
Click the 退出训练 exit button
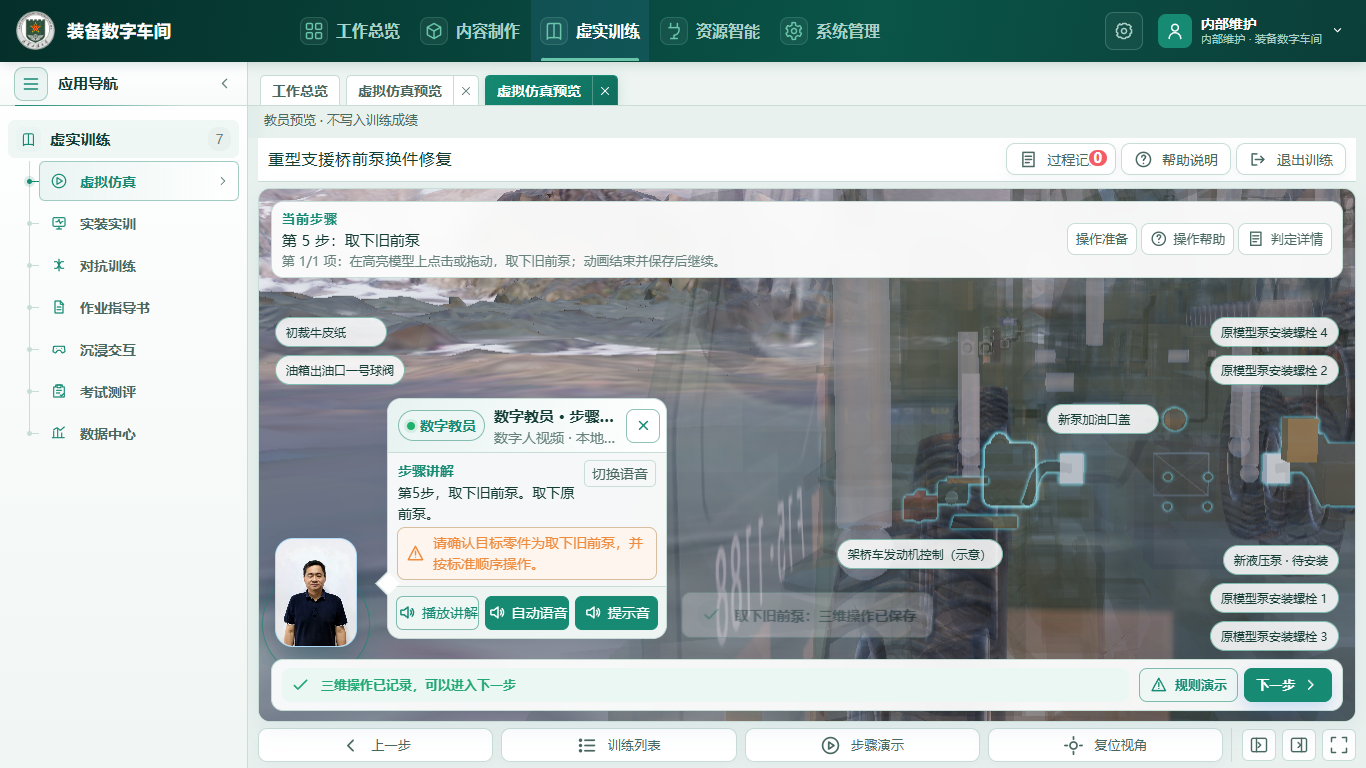[1291, 159]
